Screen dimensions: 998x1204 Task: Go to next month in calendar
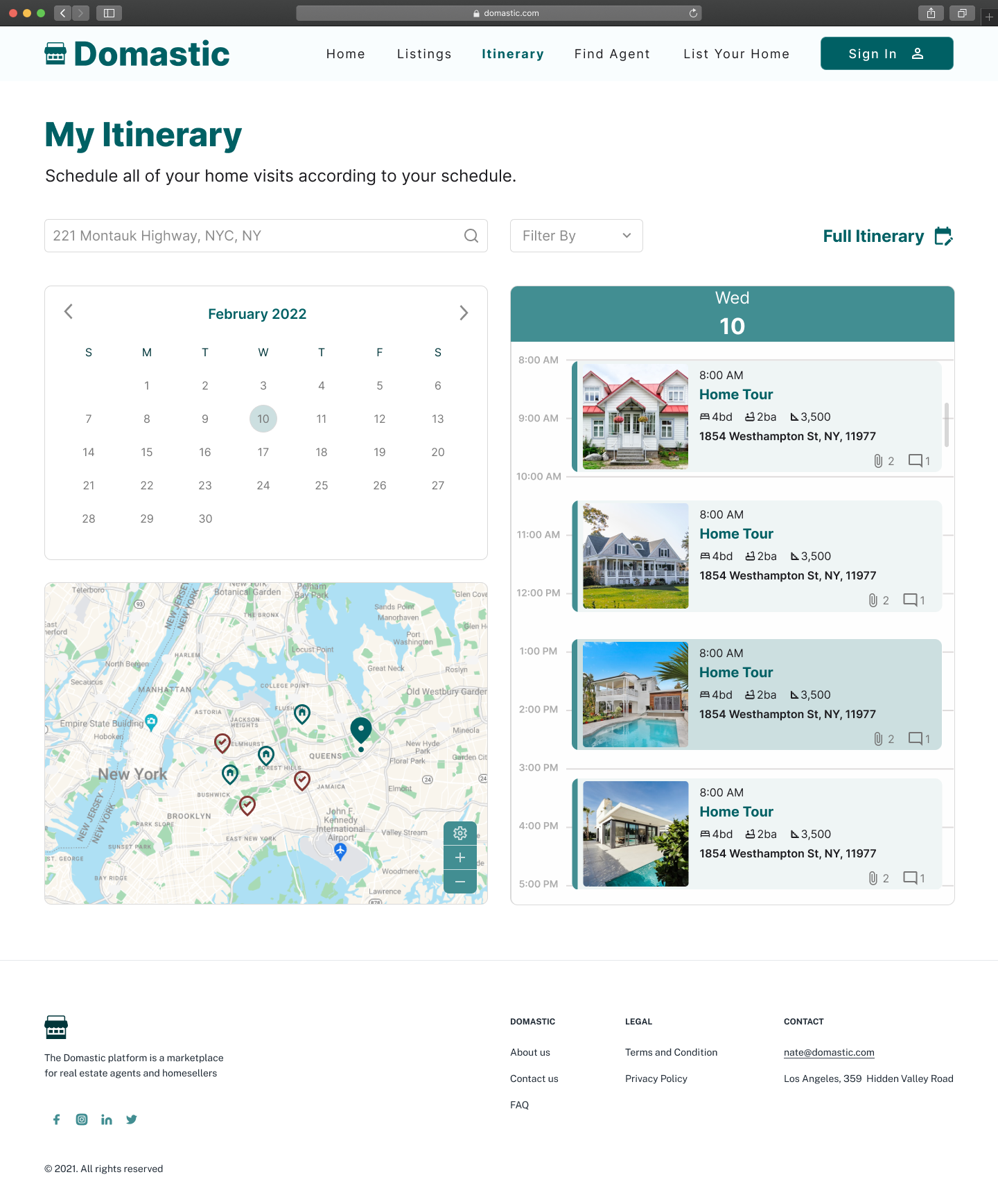pos(464,313)
